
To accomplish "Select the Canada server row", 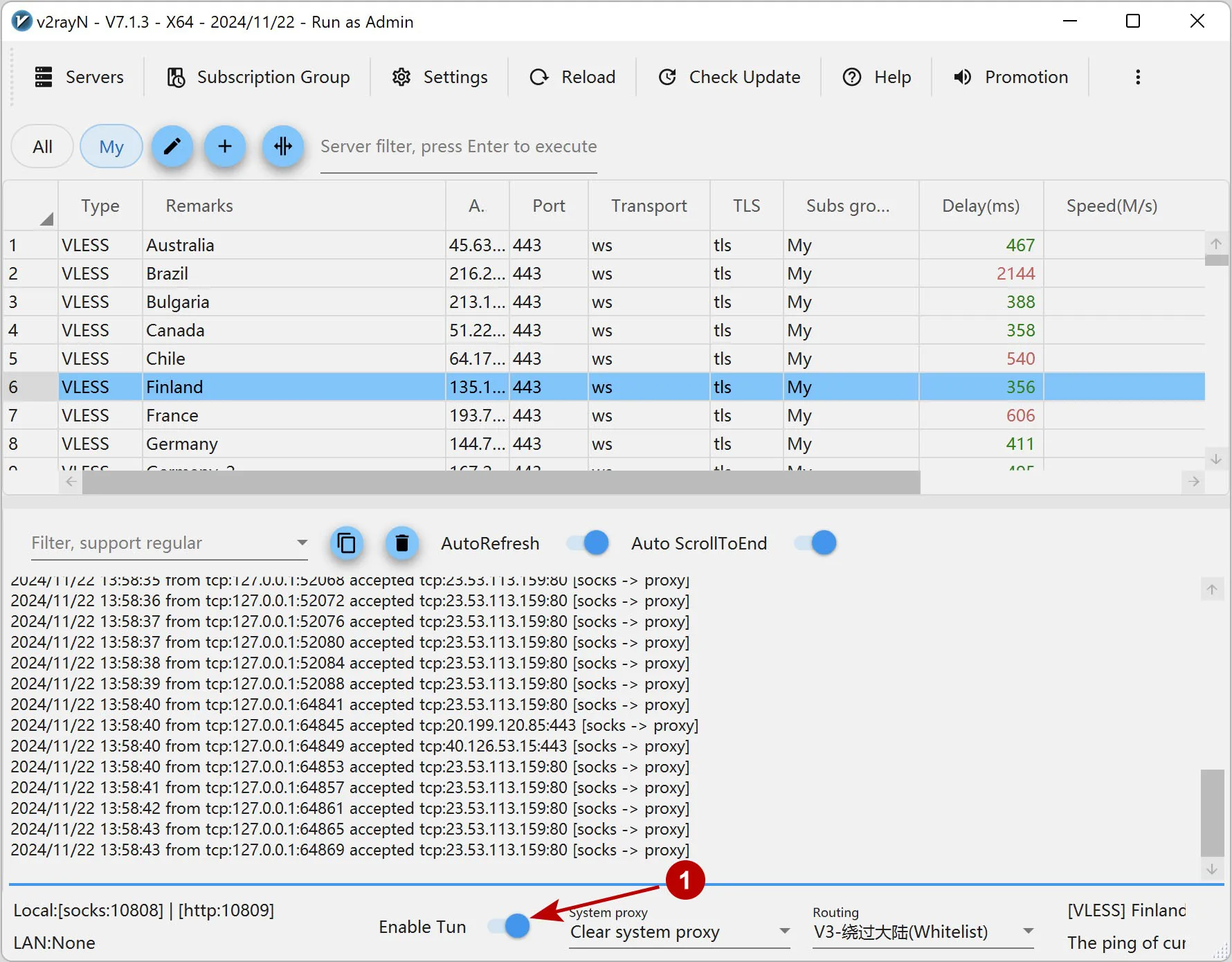I will click(604, 330).
